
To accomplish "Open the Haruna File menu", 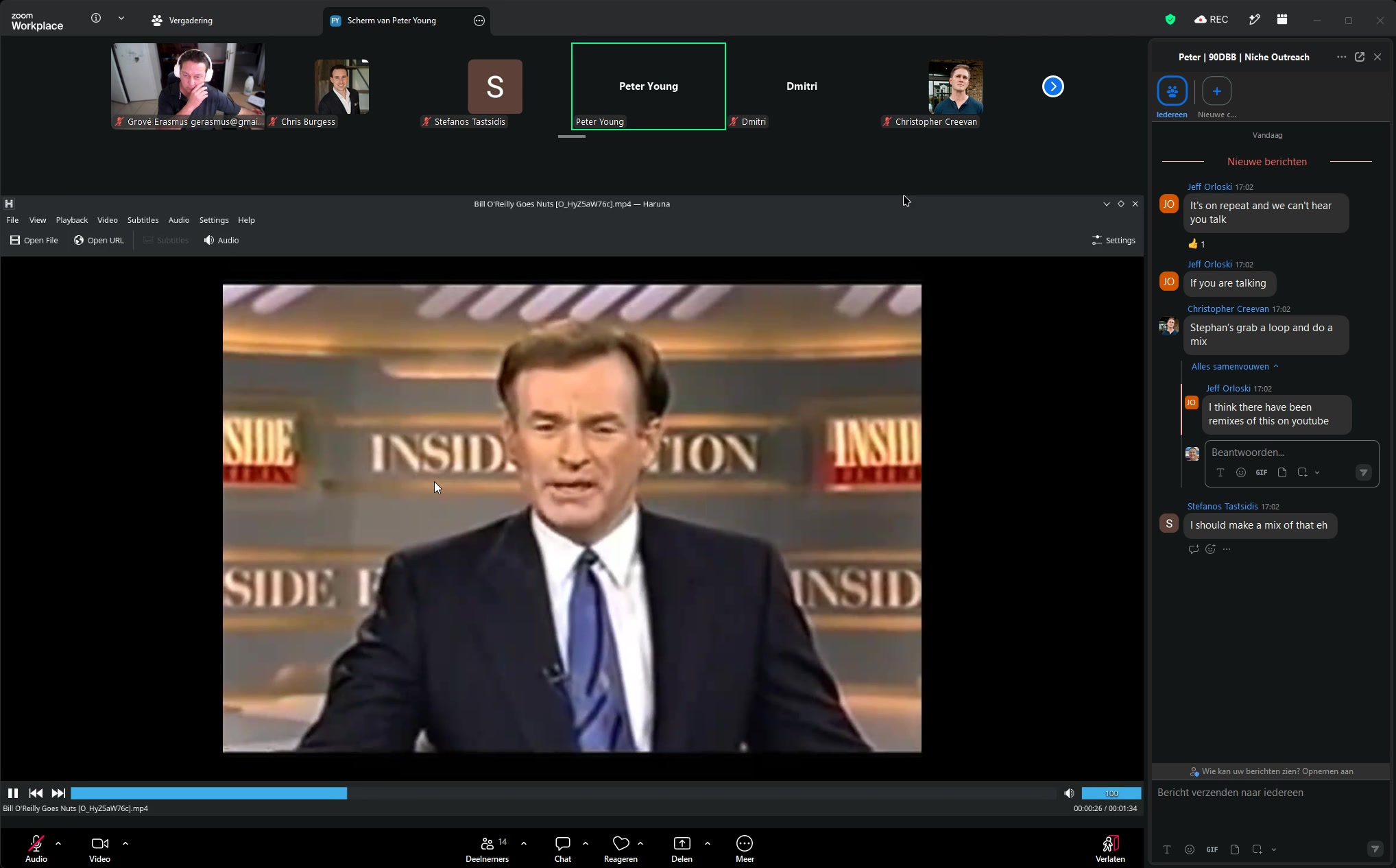I will coord(12,220).
